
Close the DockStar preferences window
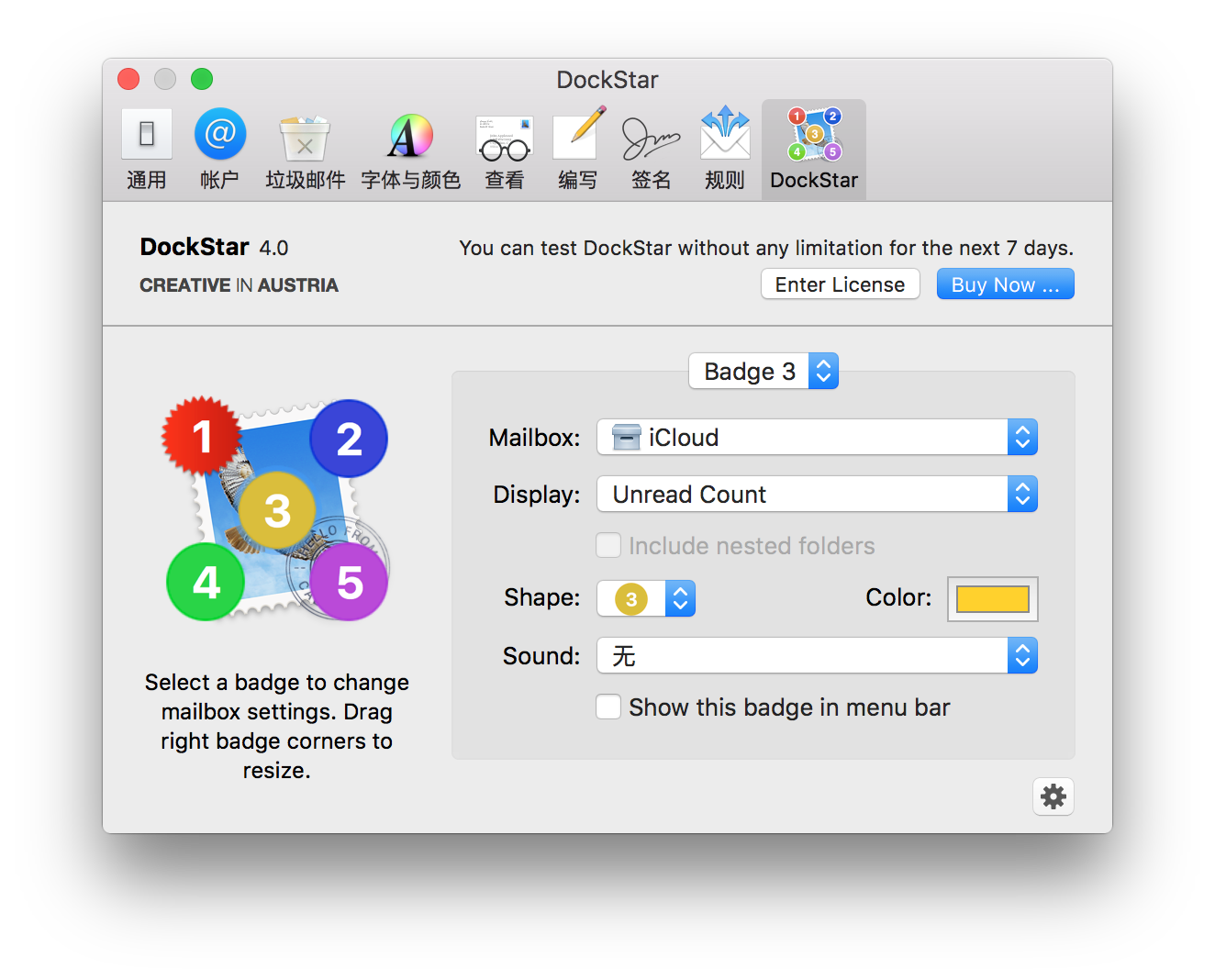[128, 80]
